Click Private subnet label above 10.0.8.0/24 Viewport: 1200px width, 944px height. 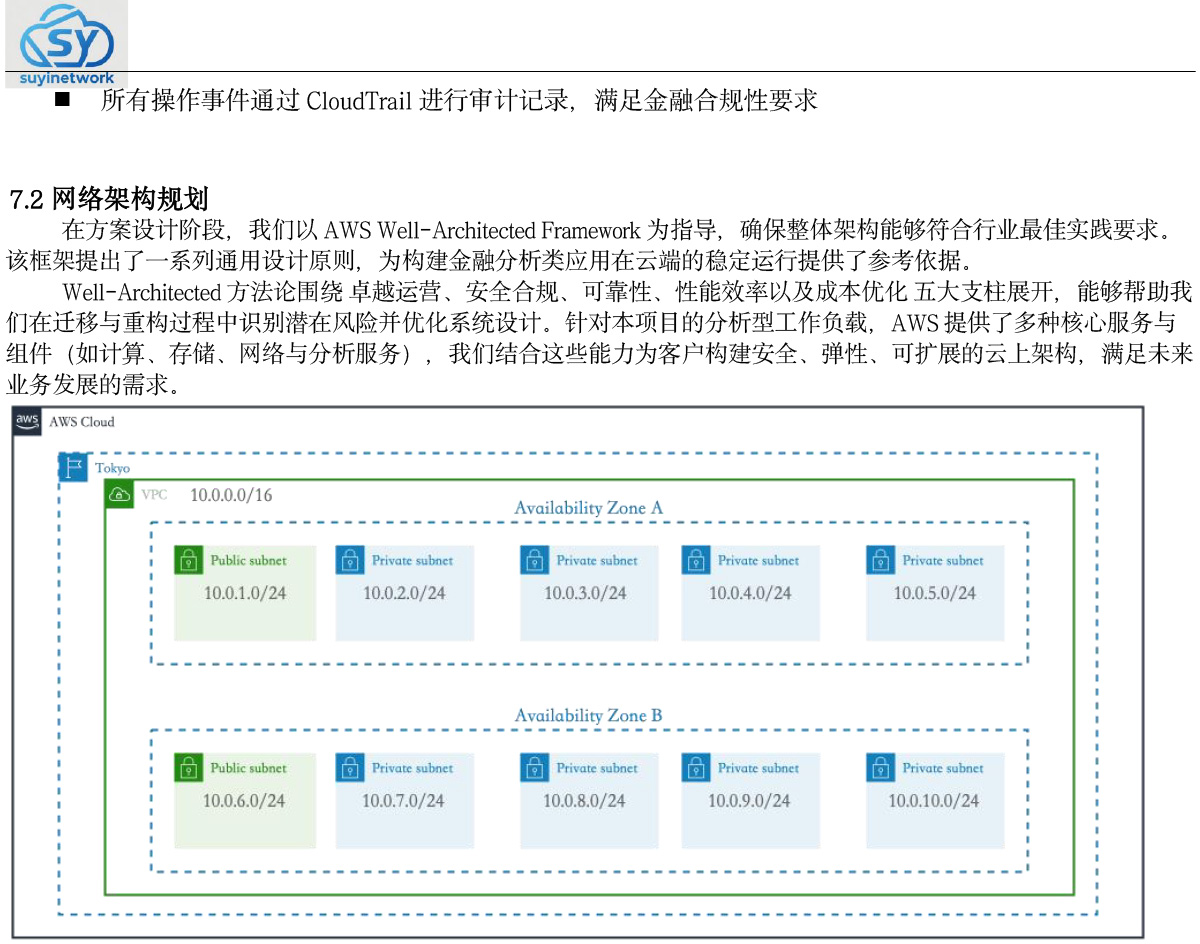597,769
